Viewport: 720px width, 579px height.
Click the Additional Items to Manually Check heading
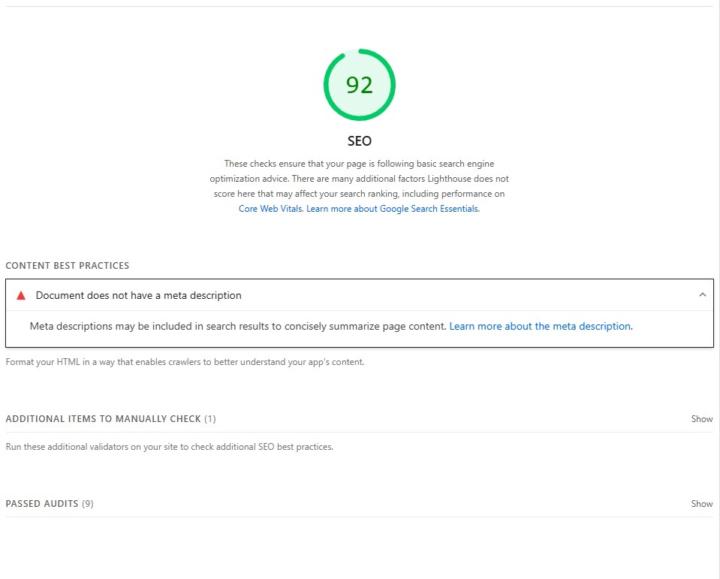pos(103,419)
